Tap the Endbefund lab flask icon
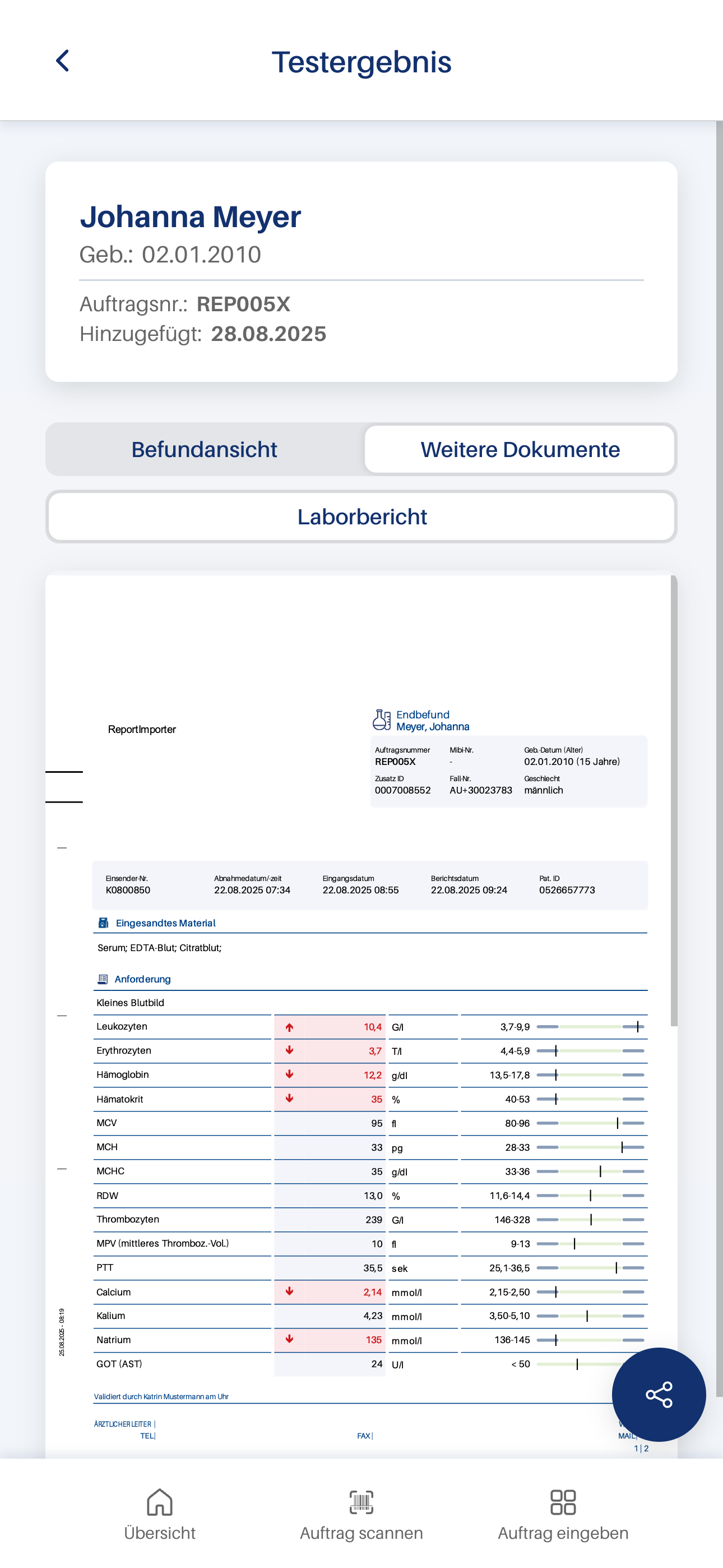 tap(382, 720)
